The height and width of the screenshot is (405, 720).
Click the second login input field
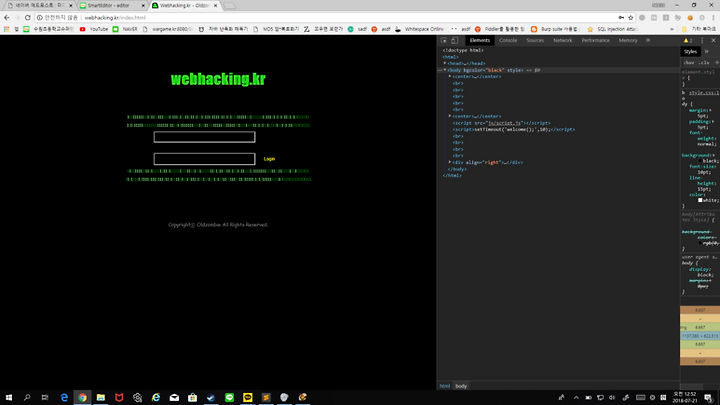pos(204,159)
